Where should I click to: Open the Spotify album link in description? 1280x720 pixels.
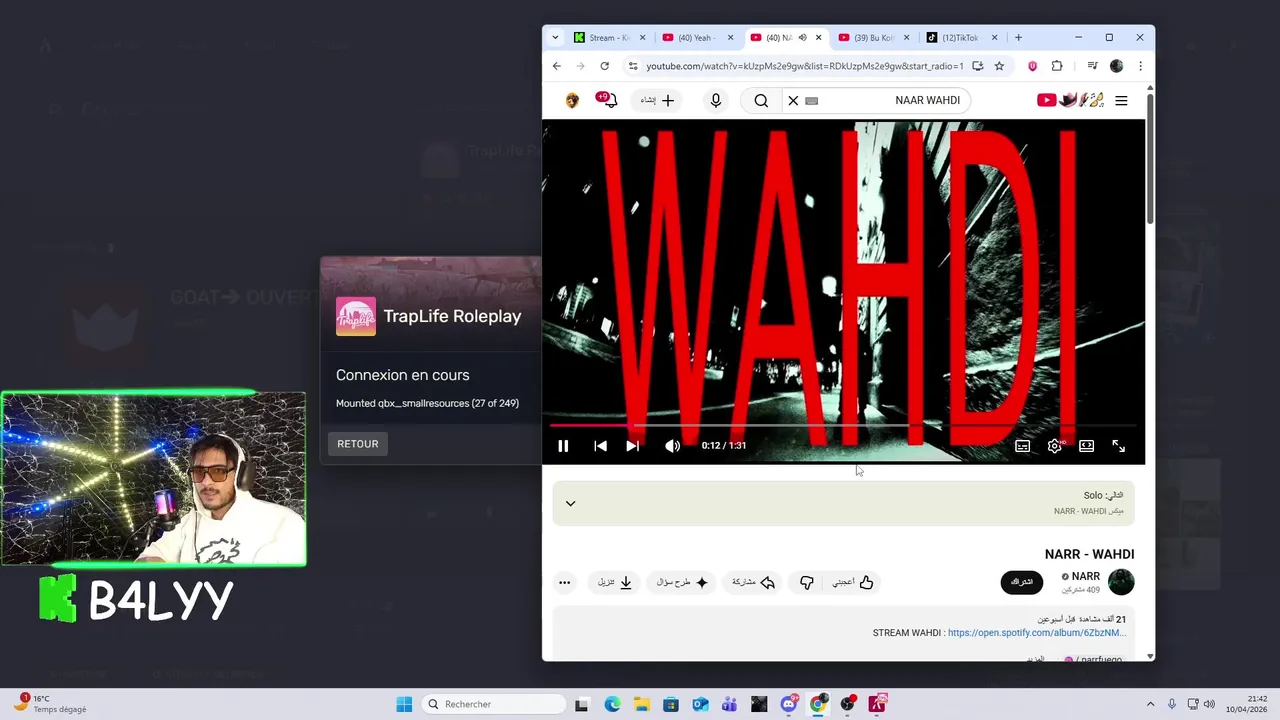tap(1037, 633)
